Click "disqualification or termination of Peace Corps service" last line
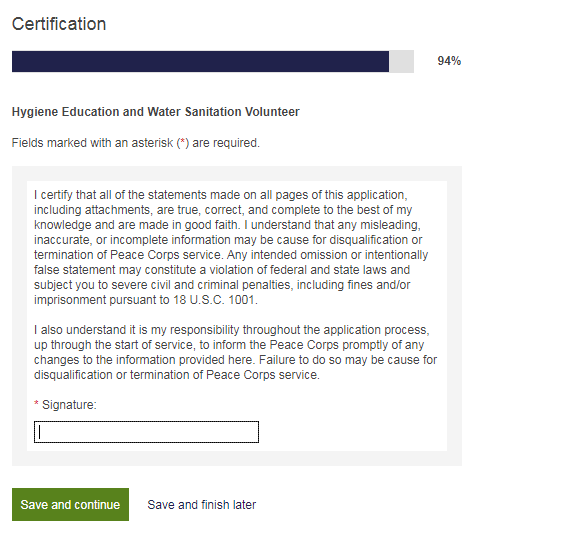Image resolution: width=583 pixels, height=542 pixels. [x=177, y=375]
